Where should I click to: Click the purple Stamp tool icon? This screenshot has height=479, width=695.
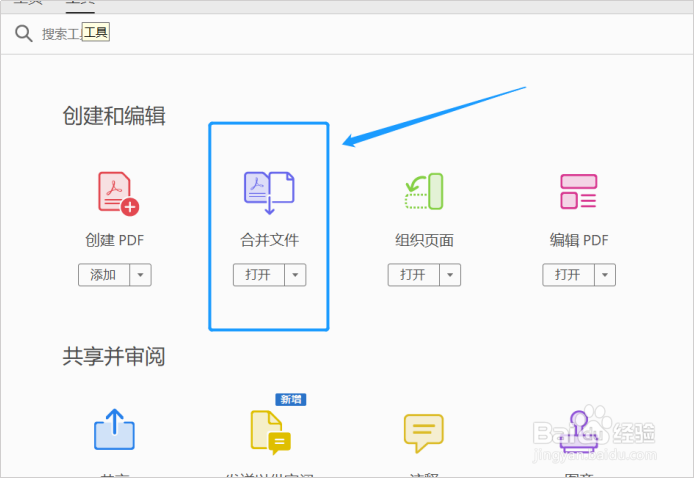578,431
